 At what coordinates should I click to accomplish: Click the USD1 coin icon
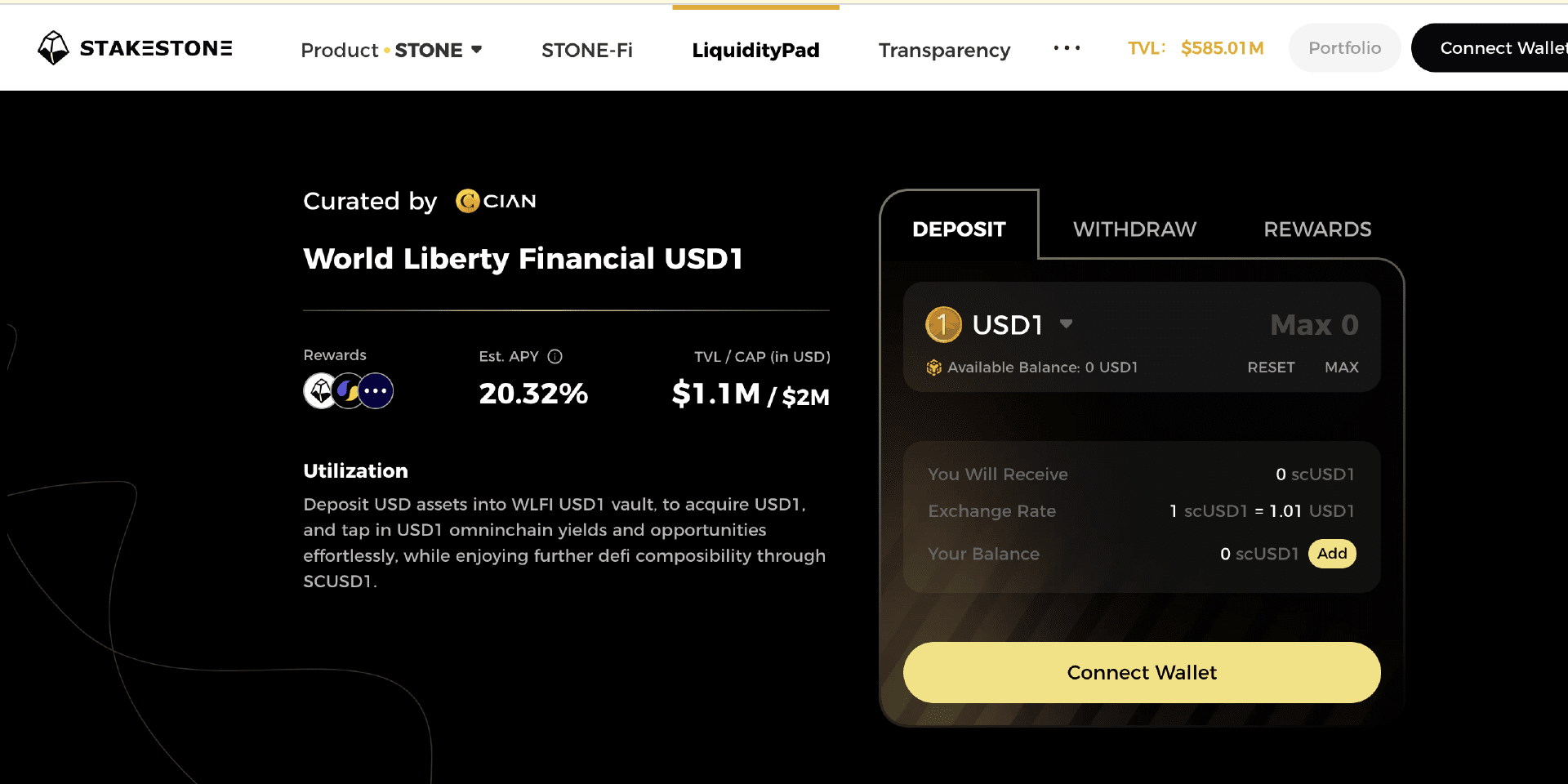pos(943,325)
